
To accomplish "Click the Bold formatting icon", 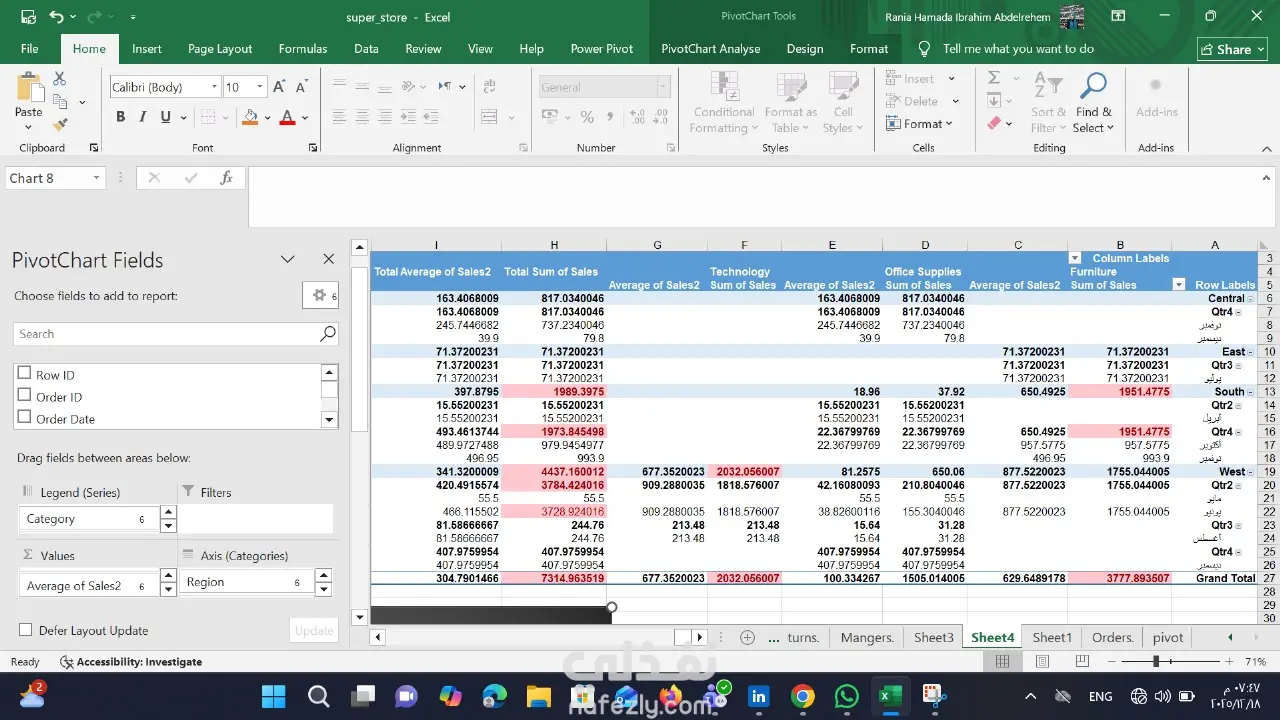I will (120, 117).
